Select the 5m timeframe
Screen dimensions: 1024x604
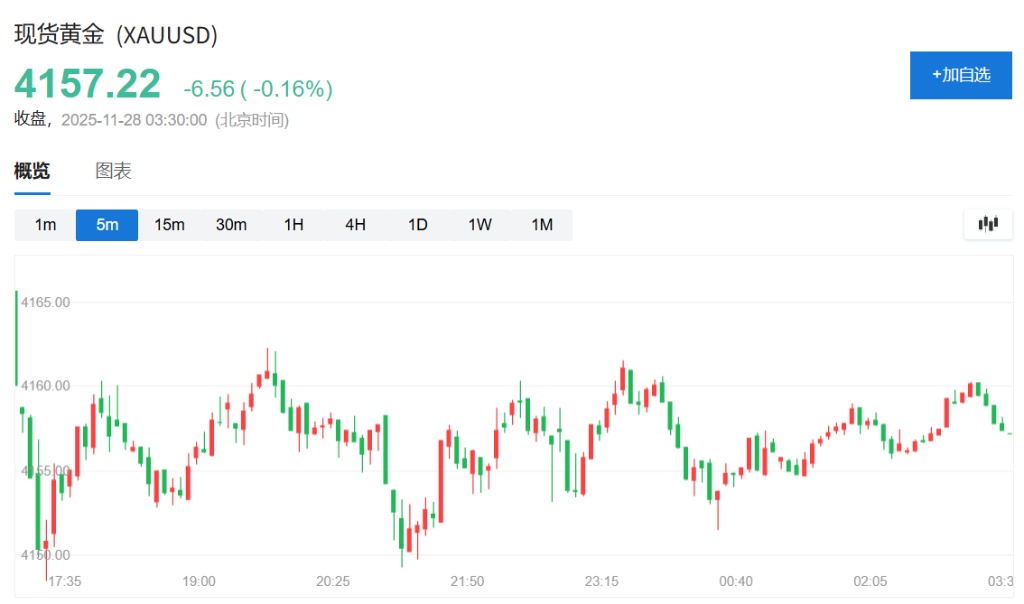coord(107,225)
